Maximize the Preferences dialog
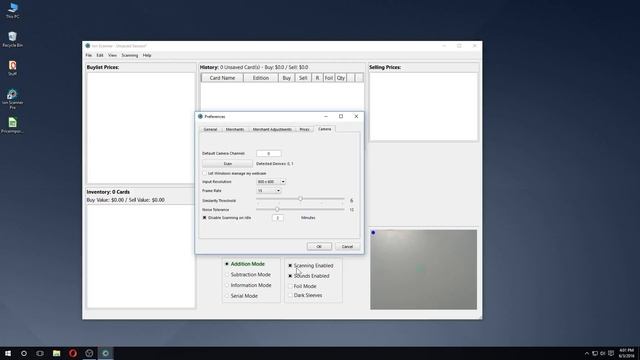This screenshot has height=360, width=640. pos(341,116)
